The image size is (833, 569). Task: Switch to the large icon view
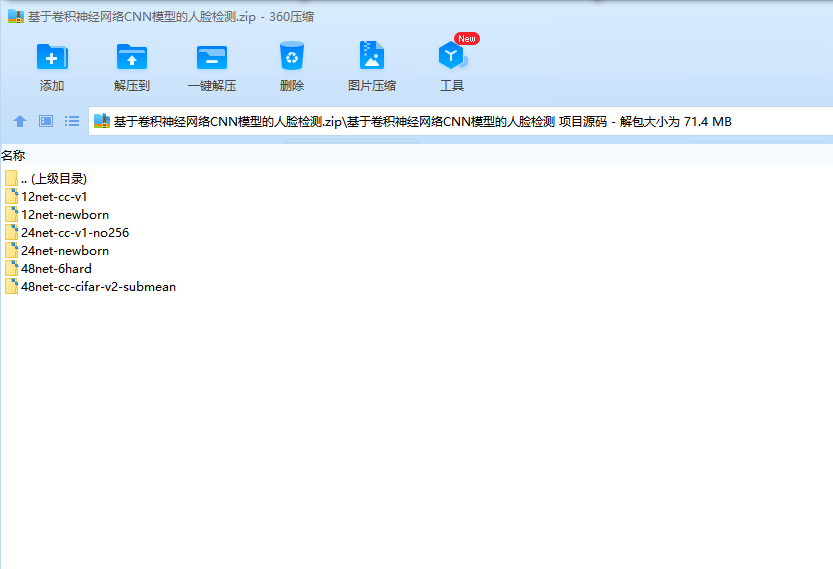click(46, 121)
